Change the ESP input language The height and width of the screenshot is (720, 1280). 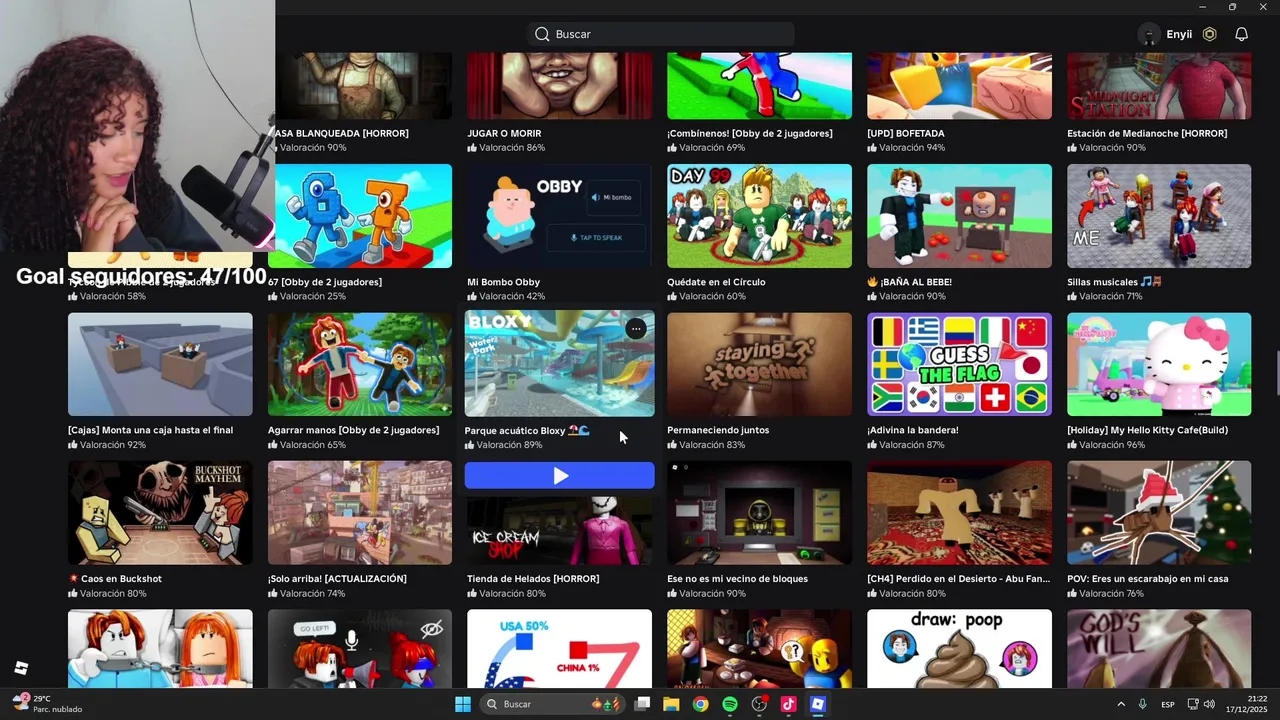(x=1168, y=704)
